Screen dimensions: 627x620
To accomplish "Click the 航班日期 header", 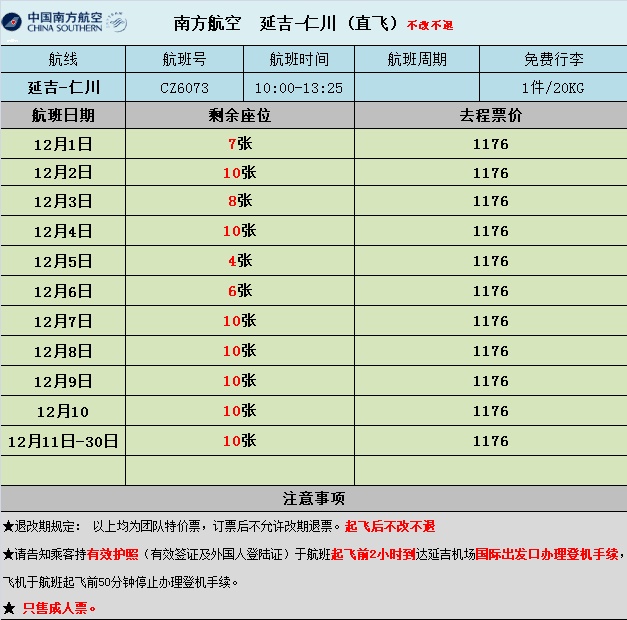I will [63, 115].
